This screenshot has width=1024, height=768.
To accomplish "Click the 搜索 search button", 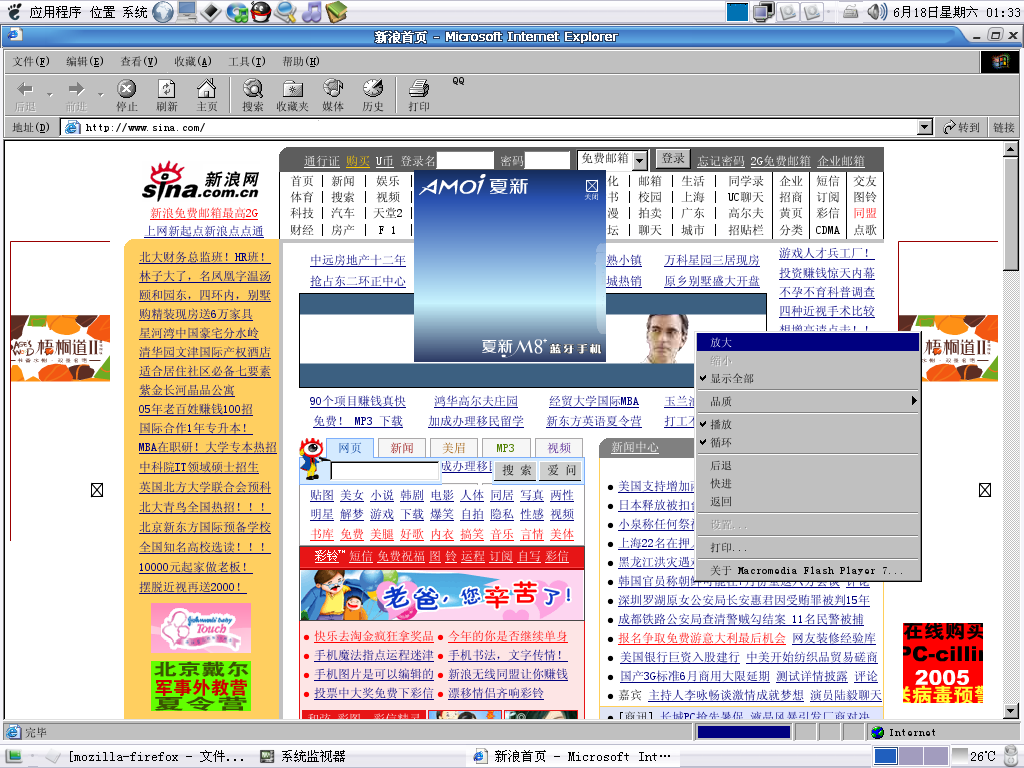I will 516,470.
